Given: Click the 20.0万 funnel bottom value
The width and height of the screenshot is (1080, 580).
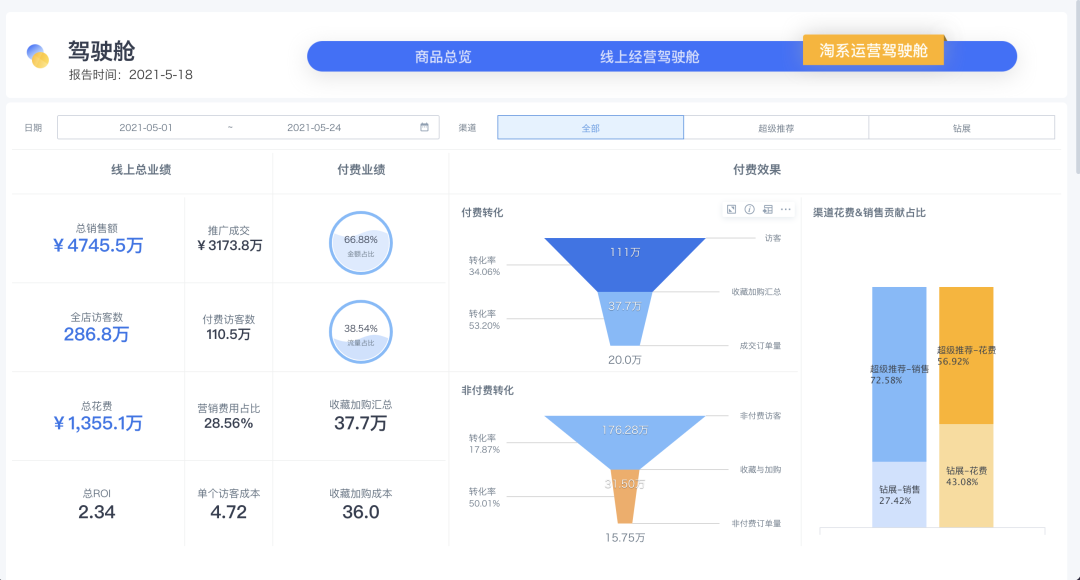Looking at the screenshot, I should 625,360.
